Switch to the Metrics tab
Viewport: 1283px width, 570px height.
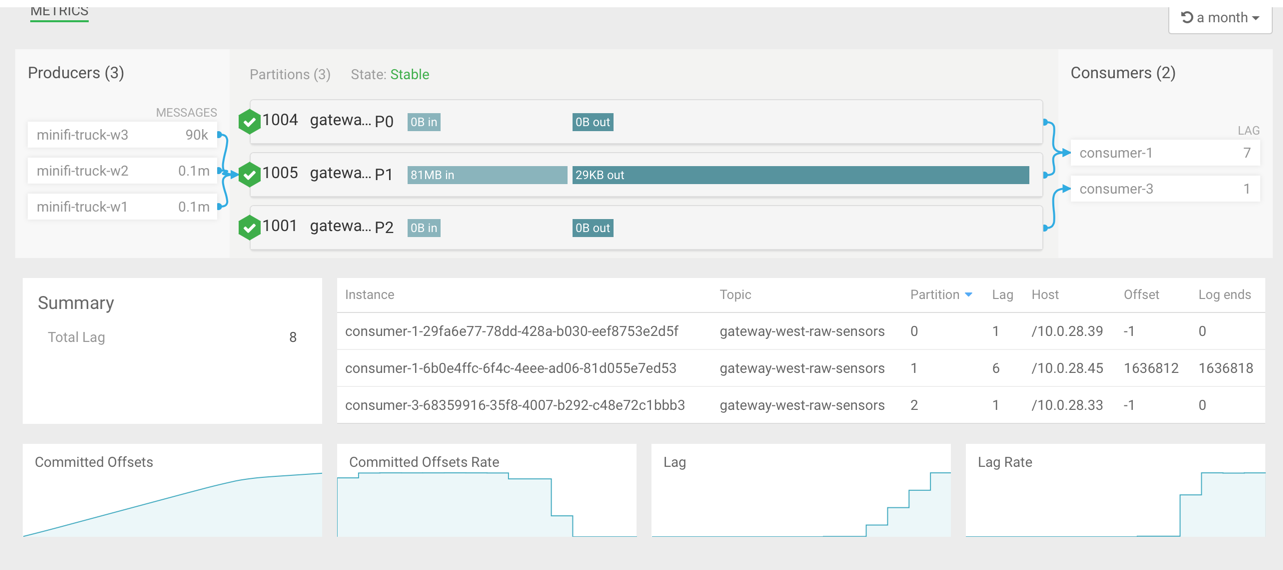pos(59,11)
